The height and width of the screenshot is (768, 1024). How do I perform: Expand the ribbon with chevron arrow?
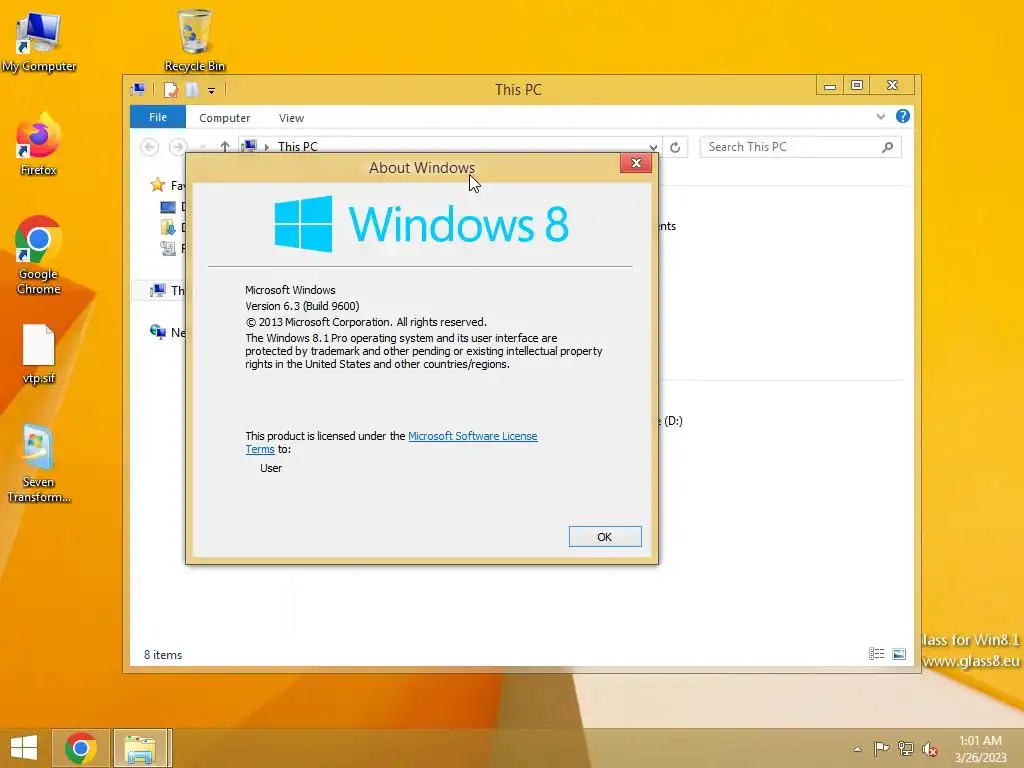tap(880, 116)
